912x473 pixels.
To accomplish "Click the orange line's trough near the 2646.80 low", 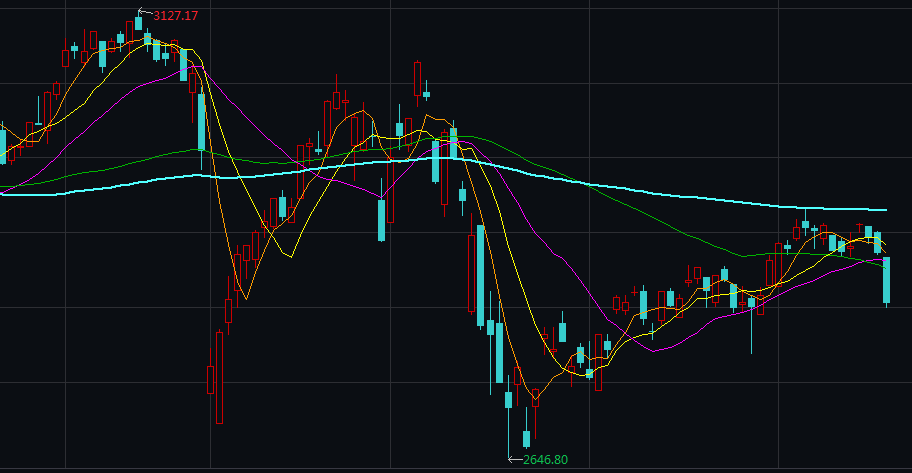I will pos(536,402).
